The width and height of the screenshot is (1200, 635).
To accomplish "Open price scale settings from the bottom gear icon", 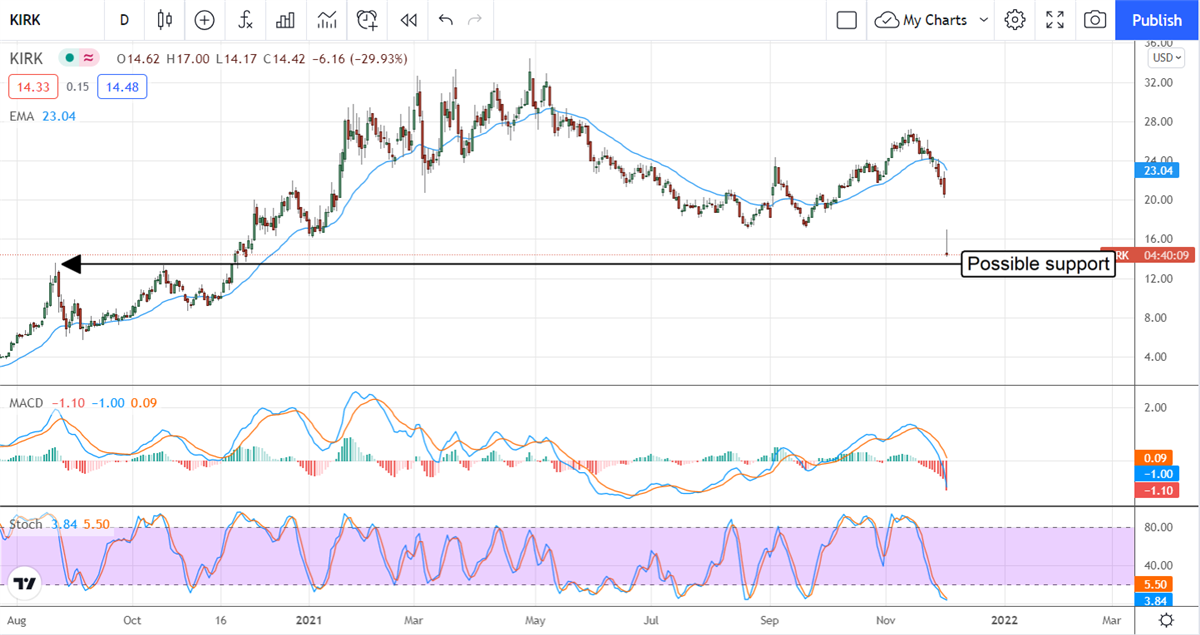I will coord(1167,620).
